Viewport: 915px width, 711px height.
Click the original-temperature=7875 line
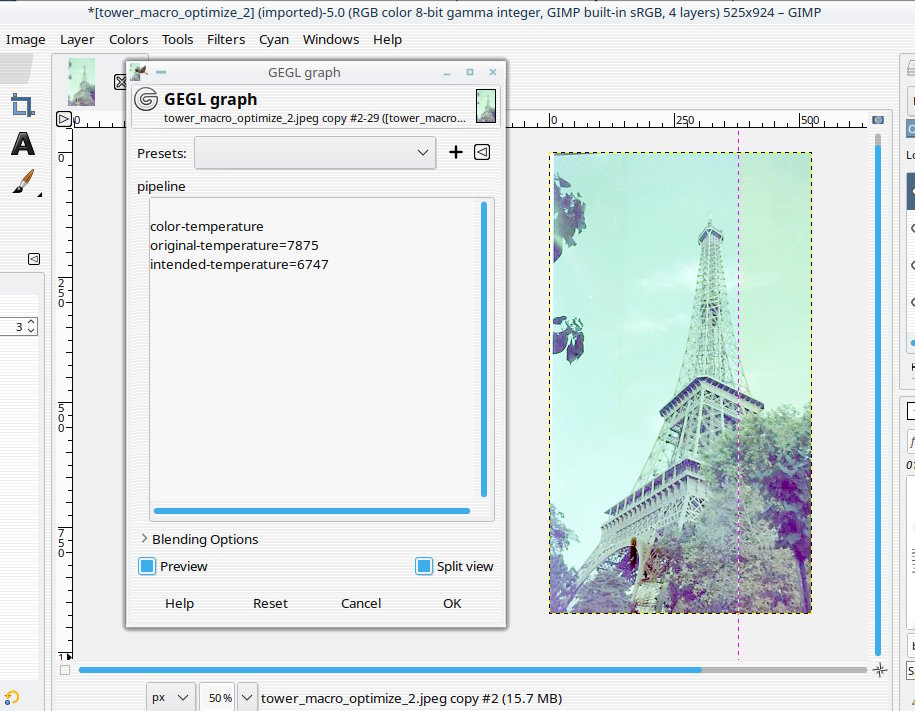234,245
